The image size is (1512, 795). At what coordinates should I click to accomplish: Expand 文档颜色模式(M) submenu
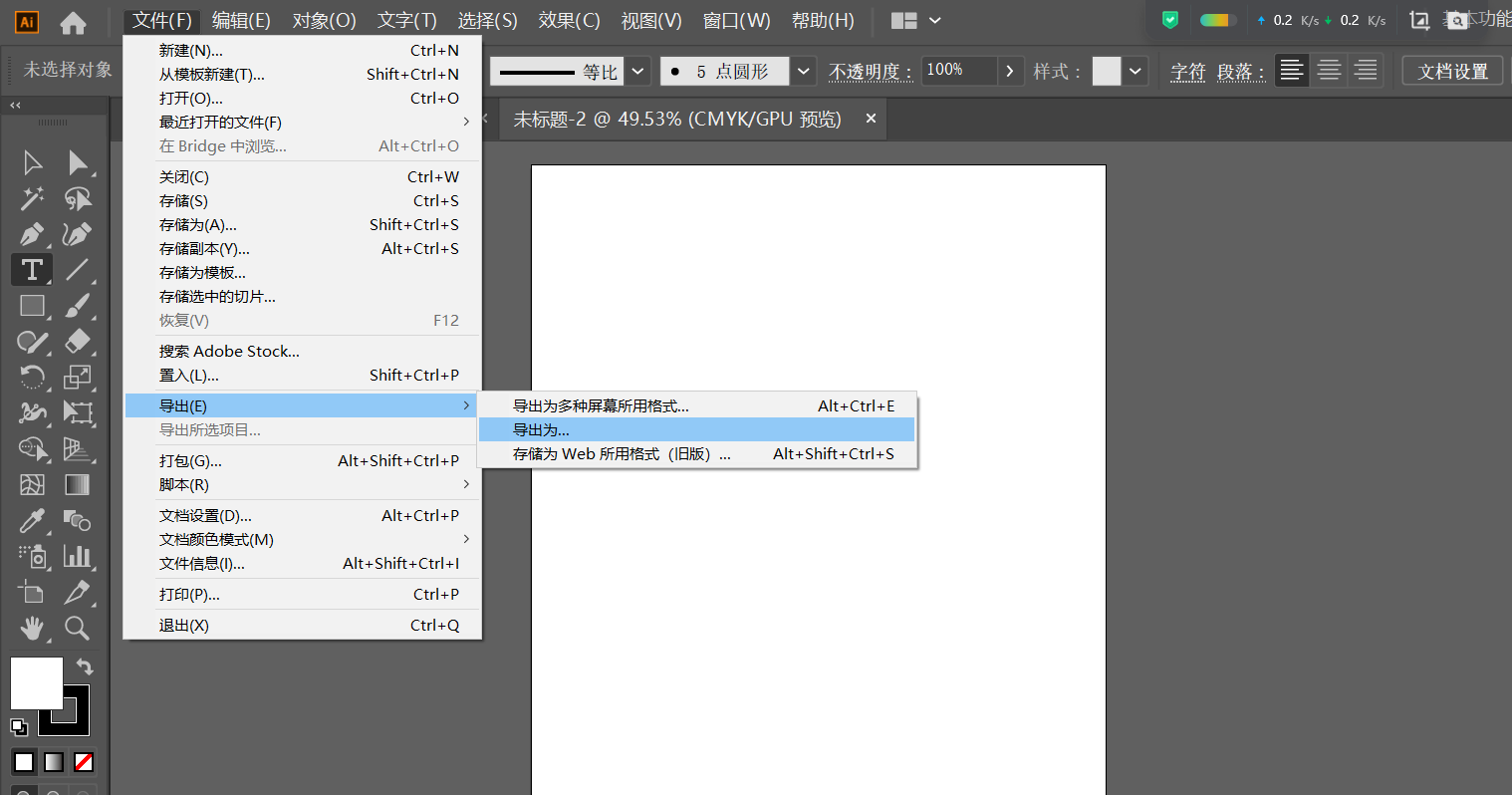466,539
